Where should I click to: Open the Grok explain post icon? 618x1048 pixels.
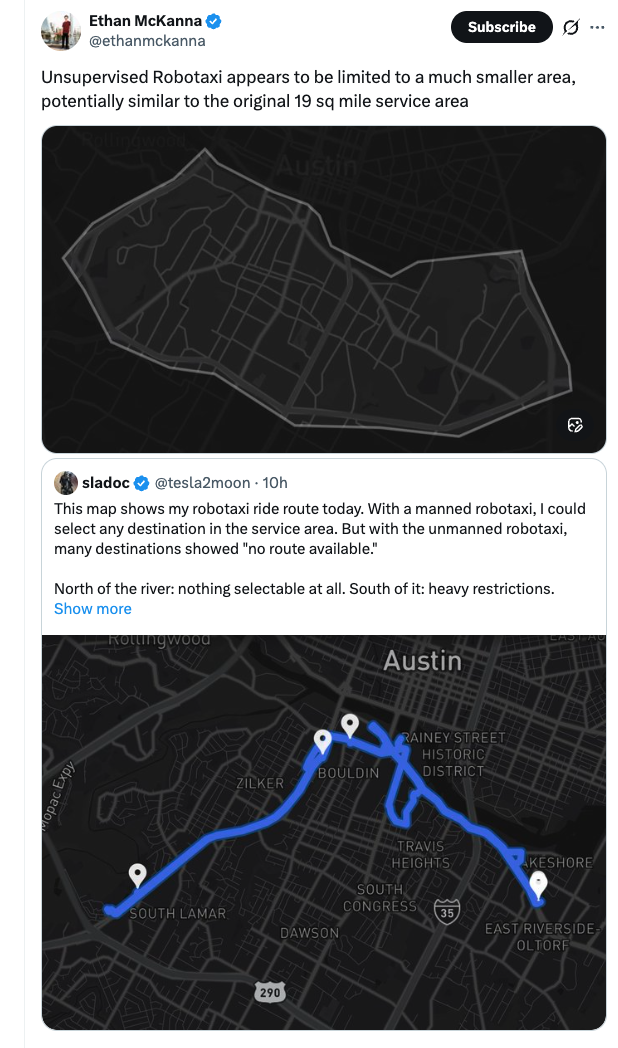pyautogui.click(x=571, y=27)
